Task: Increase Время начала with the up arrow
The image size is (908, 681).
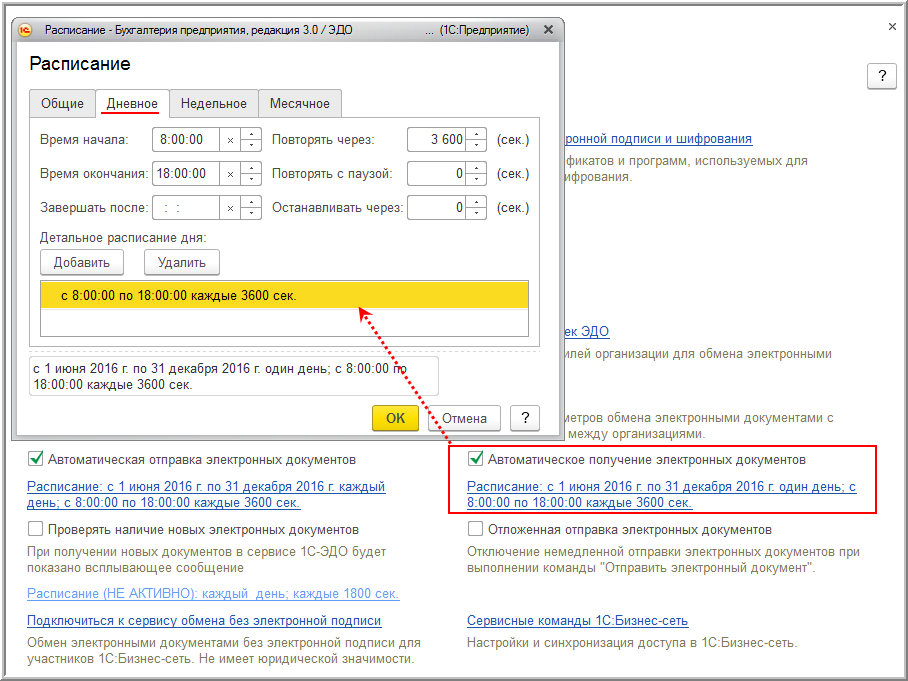Action: tap(251, 134)
